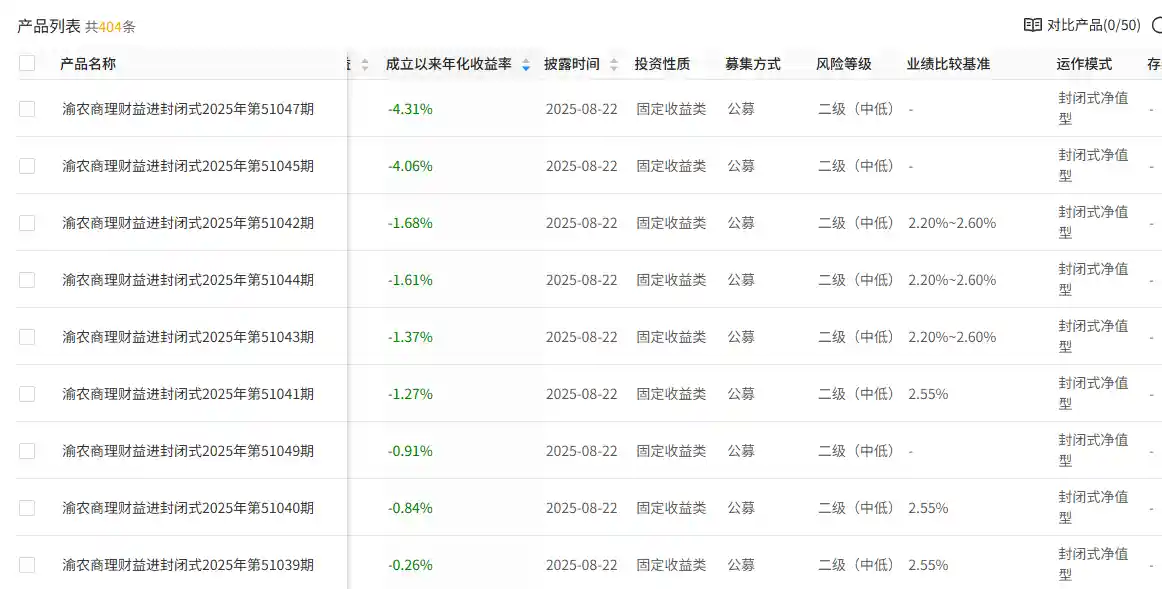Image resolution: width=1162 pixels, height=589 pixels.
Task: Click sort icon next to 成立以来年化收益率 column
Action: tap(527, 62)
